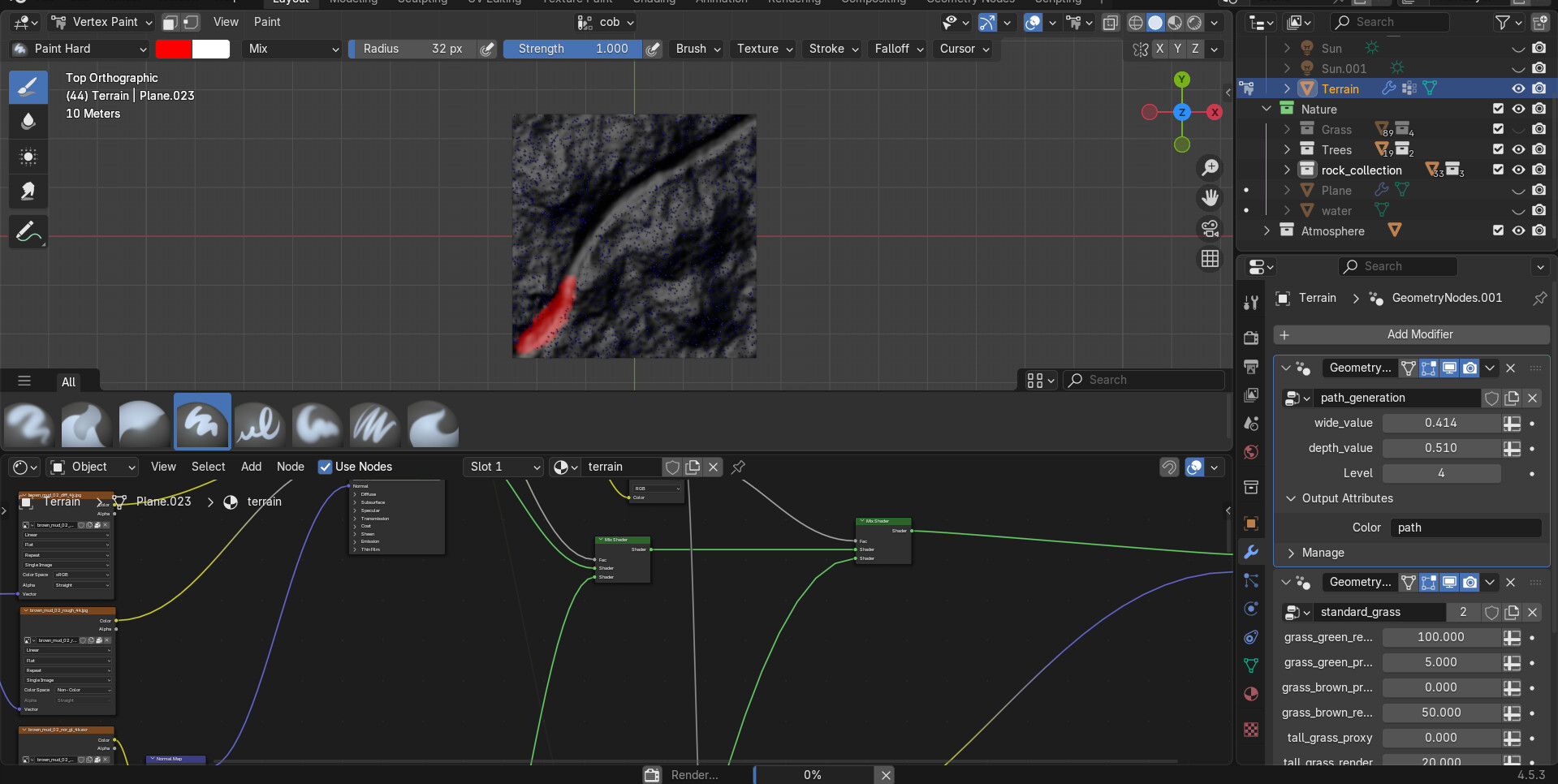Hide Terrain object with eye icon
The height and width of the screenshot is (784, 1558).
[x=1518, y=88]
